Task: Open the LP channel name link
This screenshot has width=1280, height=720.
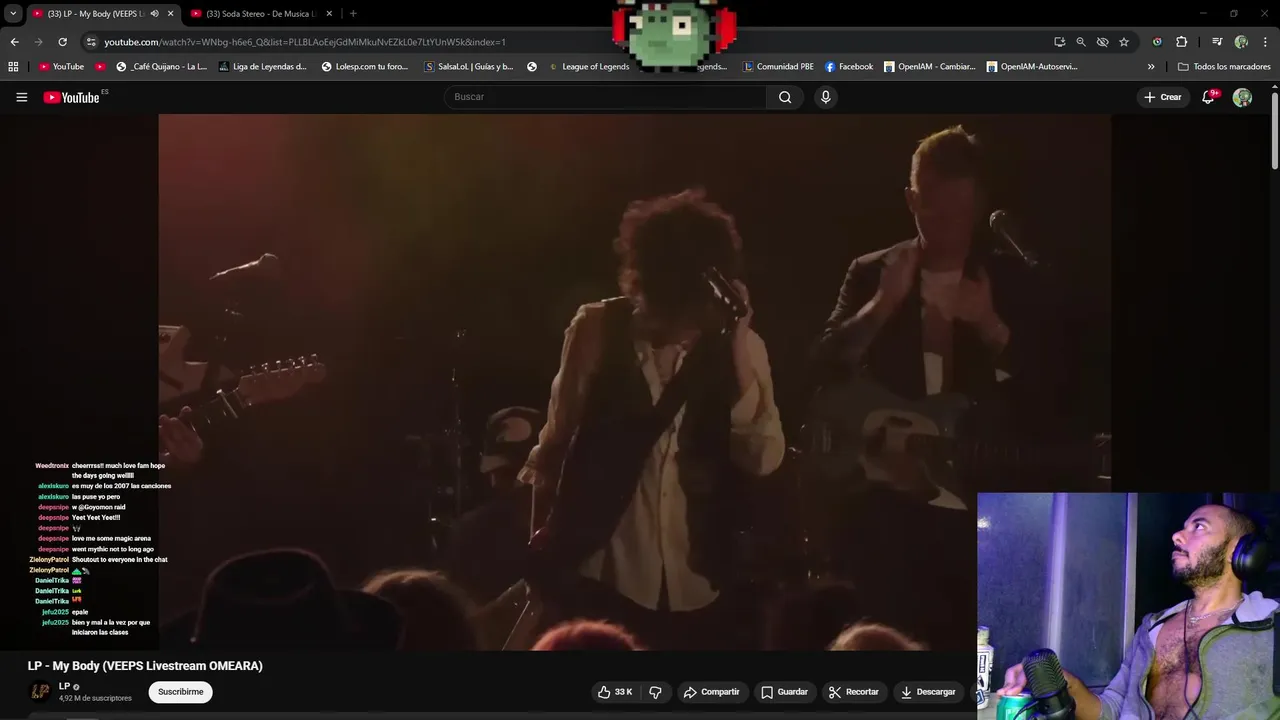Action: [x=64, y=686]
